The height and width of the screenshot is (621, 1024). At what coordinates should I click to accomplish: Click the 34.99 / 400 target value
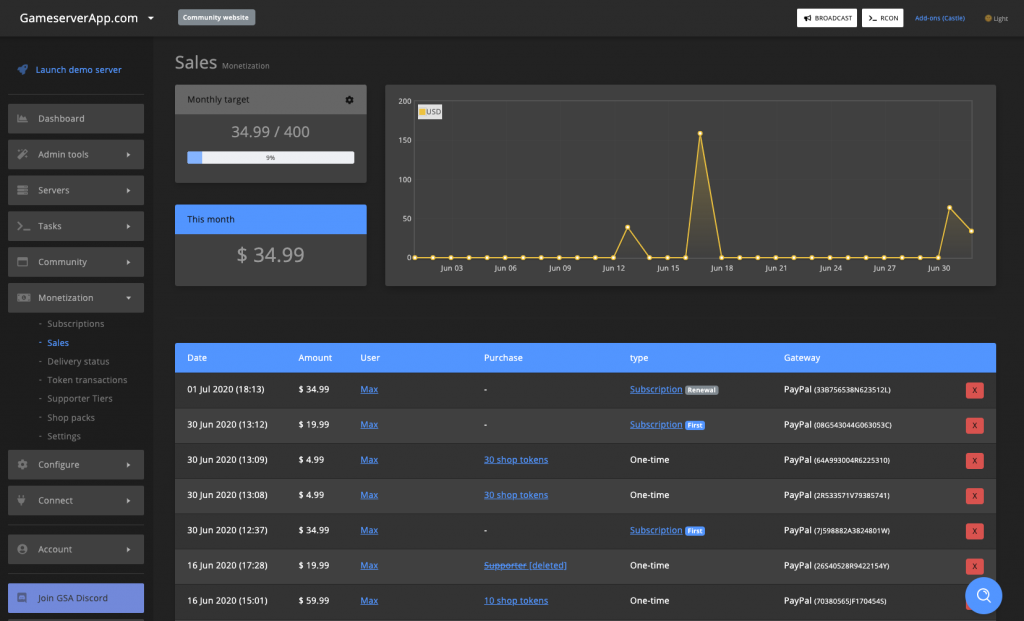click(270, 132)
